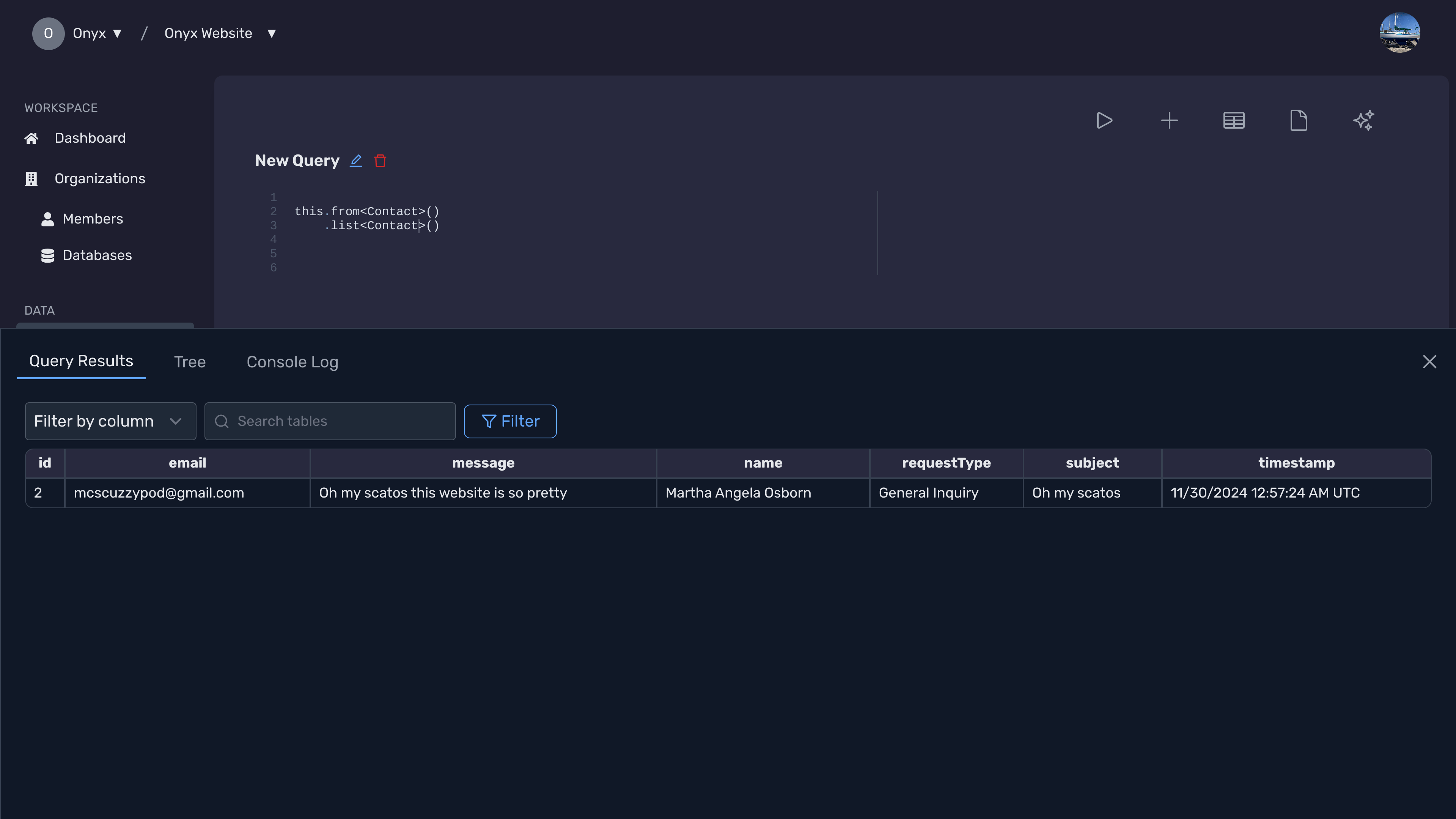
Task: Select the message column header
Action: point(483,463)
